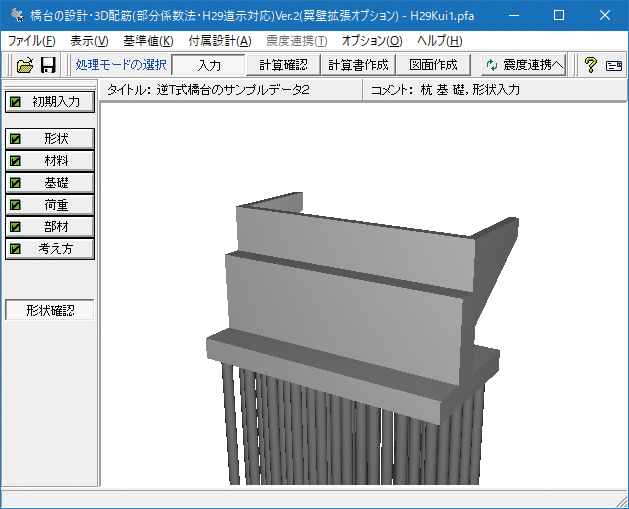Click the green check icon on 考え方

pos(15,249)
